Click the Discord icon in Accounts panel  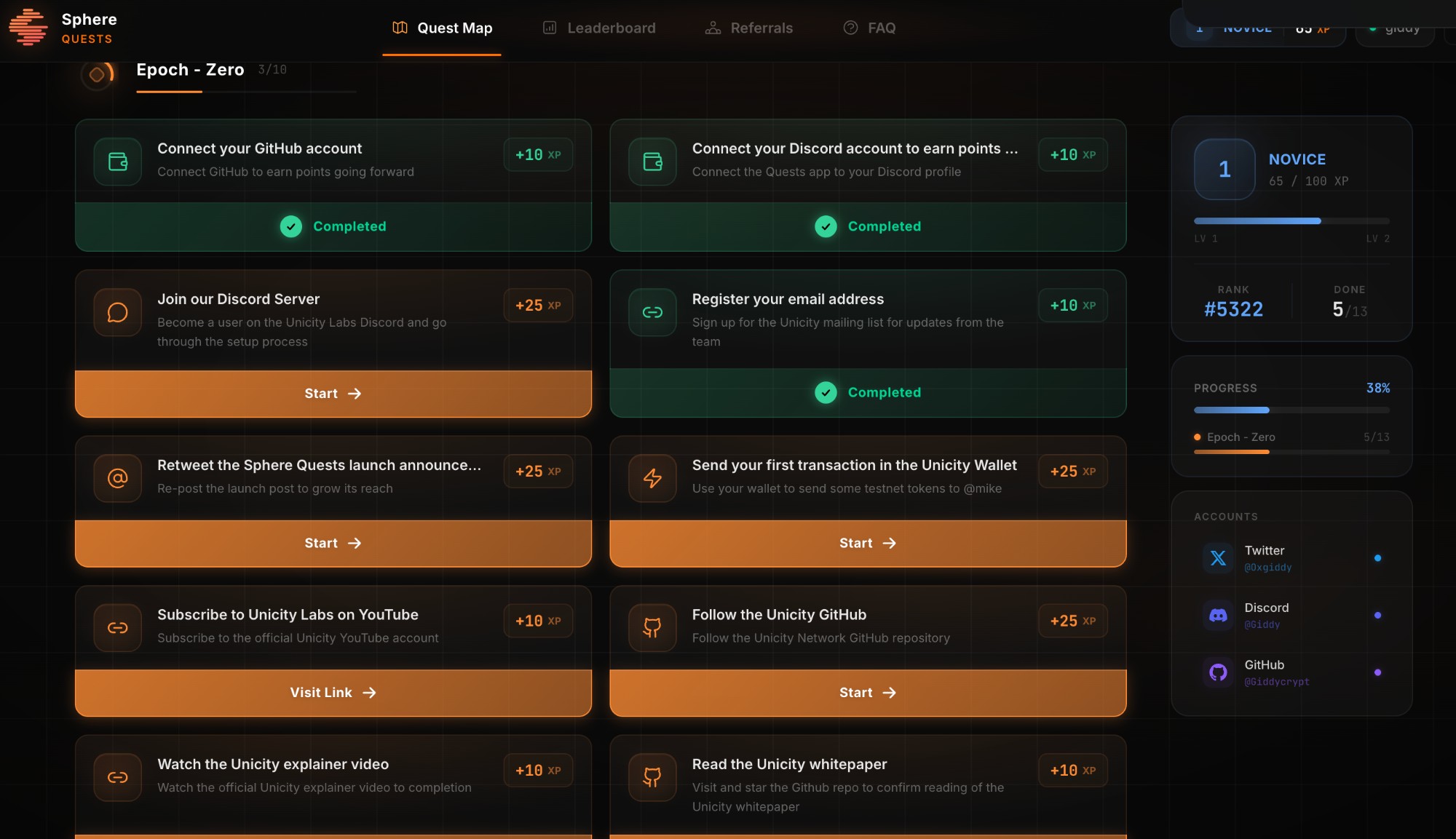coord(1218,616)
